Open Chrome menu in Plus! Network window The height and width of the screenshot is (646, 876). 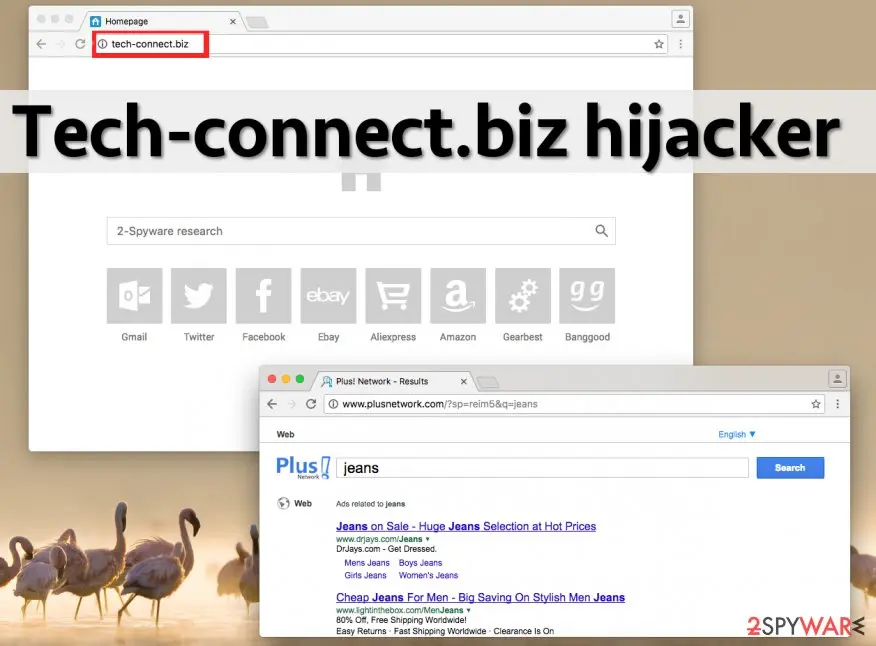(837, 403)
